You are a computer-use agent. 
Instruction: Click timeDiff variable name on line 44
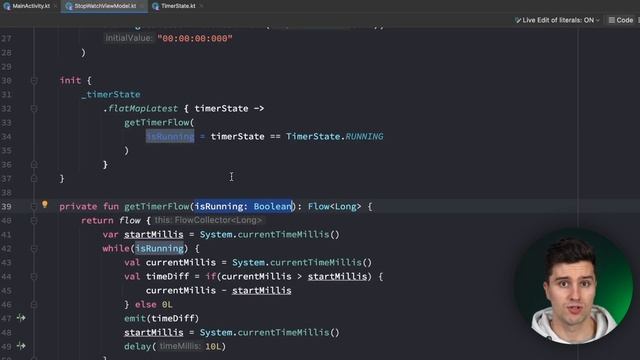coord(167,276)
